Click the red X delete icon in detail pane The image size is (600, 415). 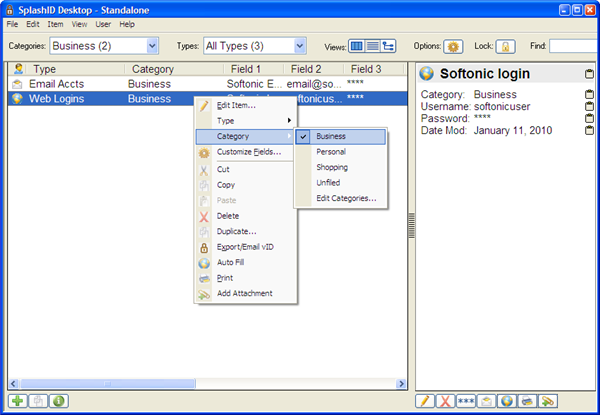(x=445, y=401)
